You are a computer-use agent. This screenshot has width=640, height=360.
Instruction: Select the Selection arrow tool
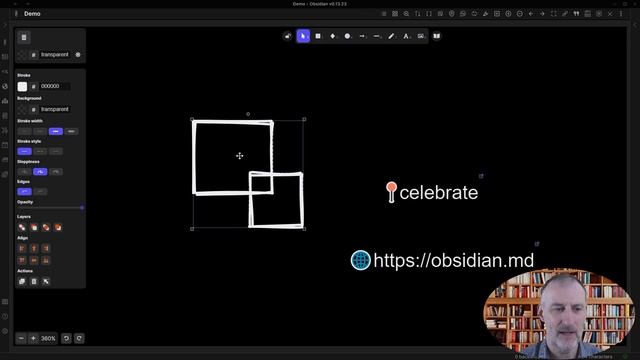303,36
